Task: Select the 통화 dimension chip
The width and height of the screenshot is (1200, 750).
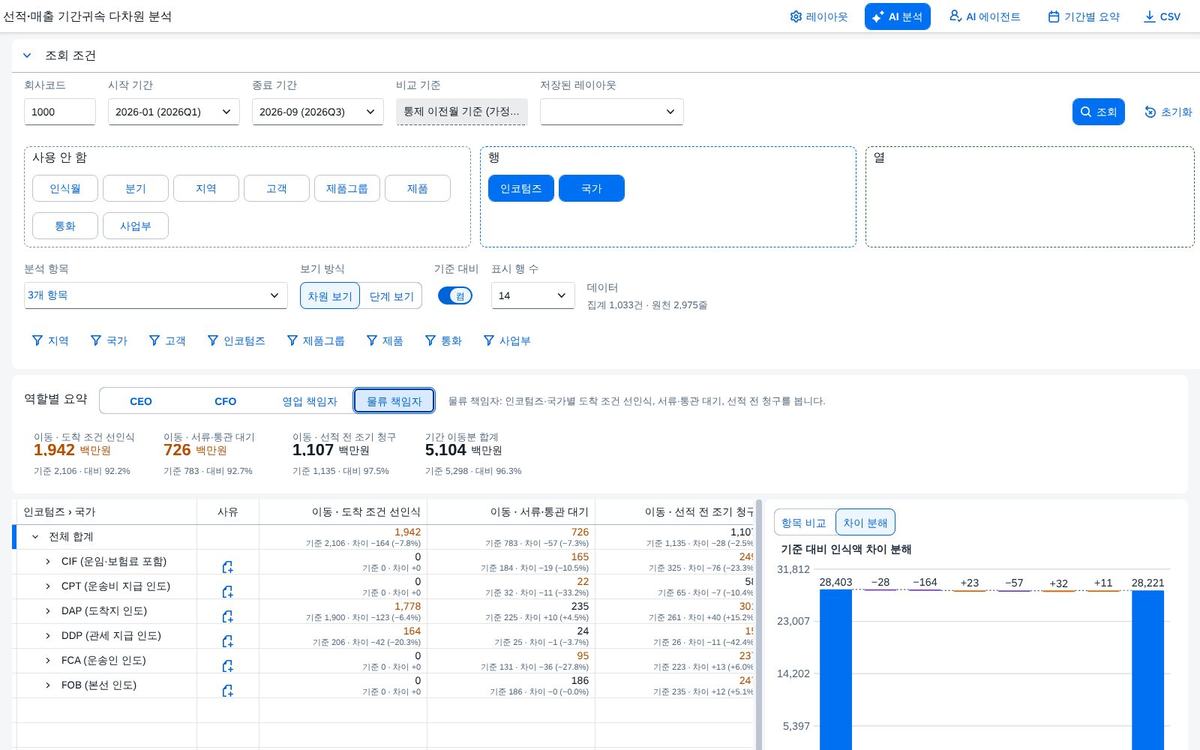Action: click(x=65, y=225)
